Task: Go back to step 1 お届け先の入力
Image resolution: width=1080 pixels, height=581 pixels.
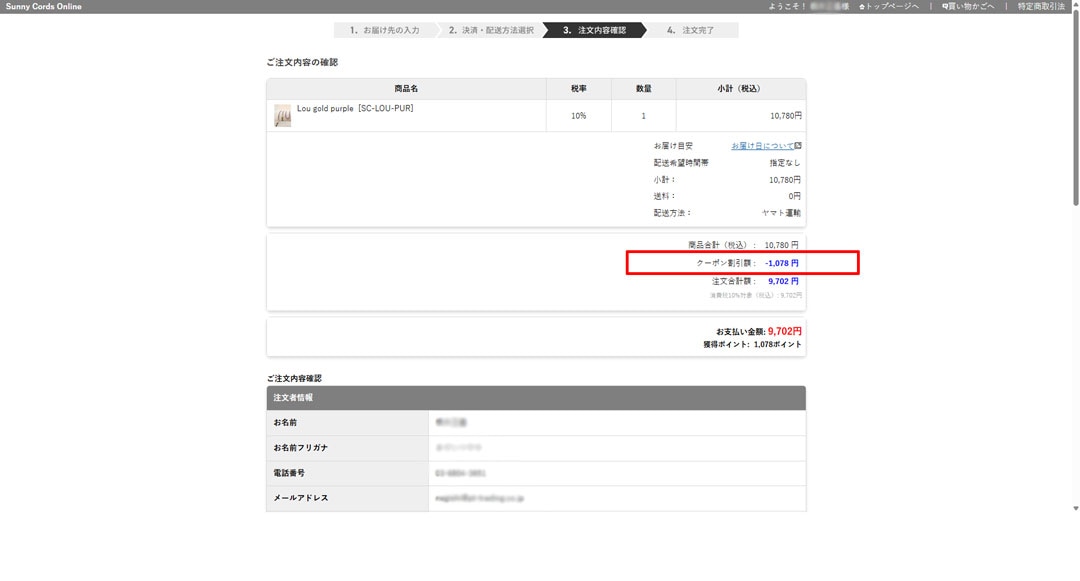Action: click(384, 30)
